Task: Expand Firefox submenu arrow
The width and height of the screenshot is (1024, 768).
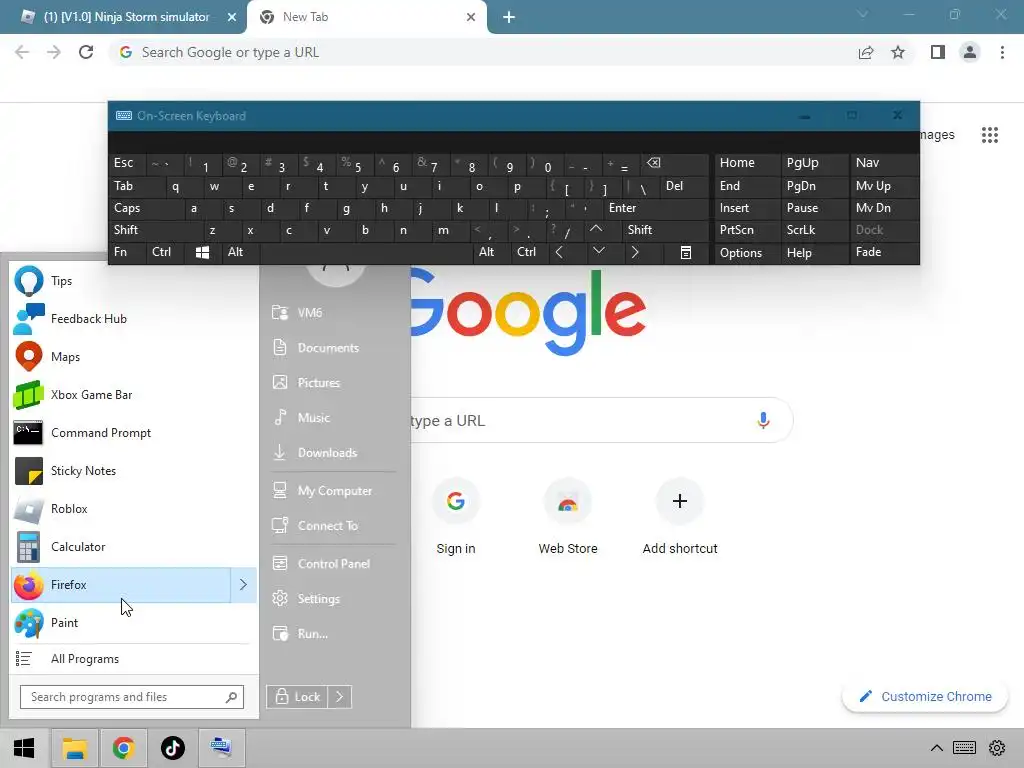Action: (x=243, y=584)
